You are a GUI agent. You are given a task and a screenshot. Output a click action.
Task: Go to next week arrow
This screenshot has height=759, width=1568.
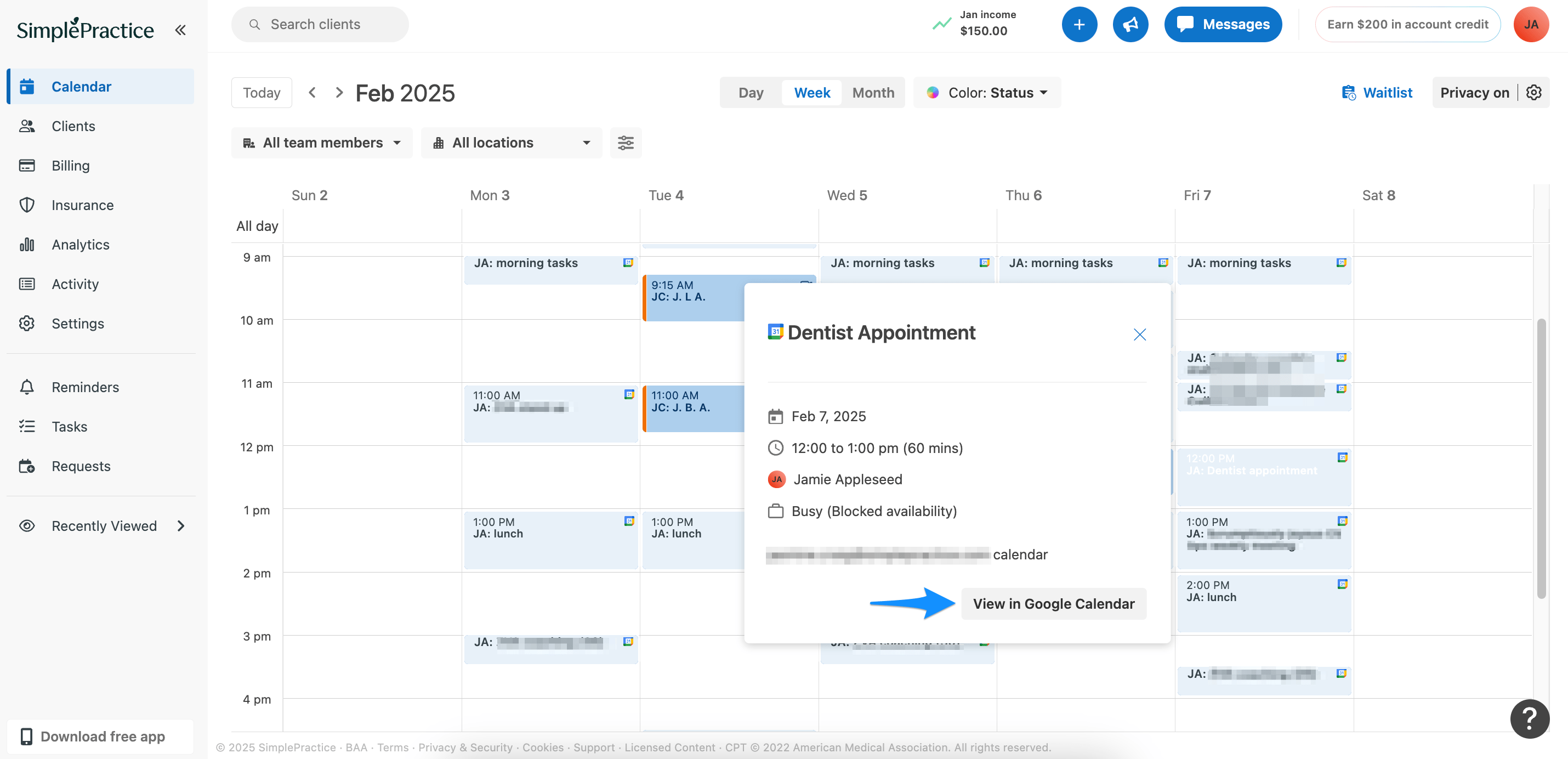(339, 93)
